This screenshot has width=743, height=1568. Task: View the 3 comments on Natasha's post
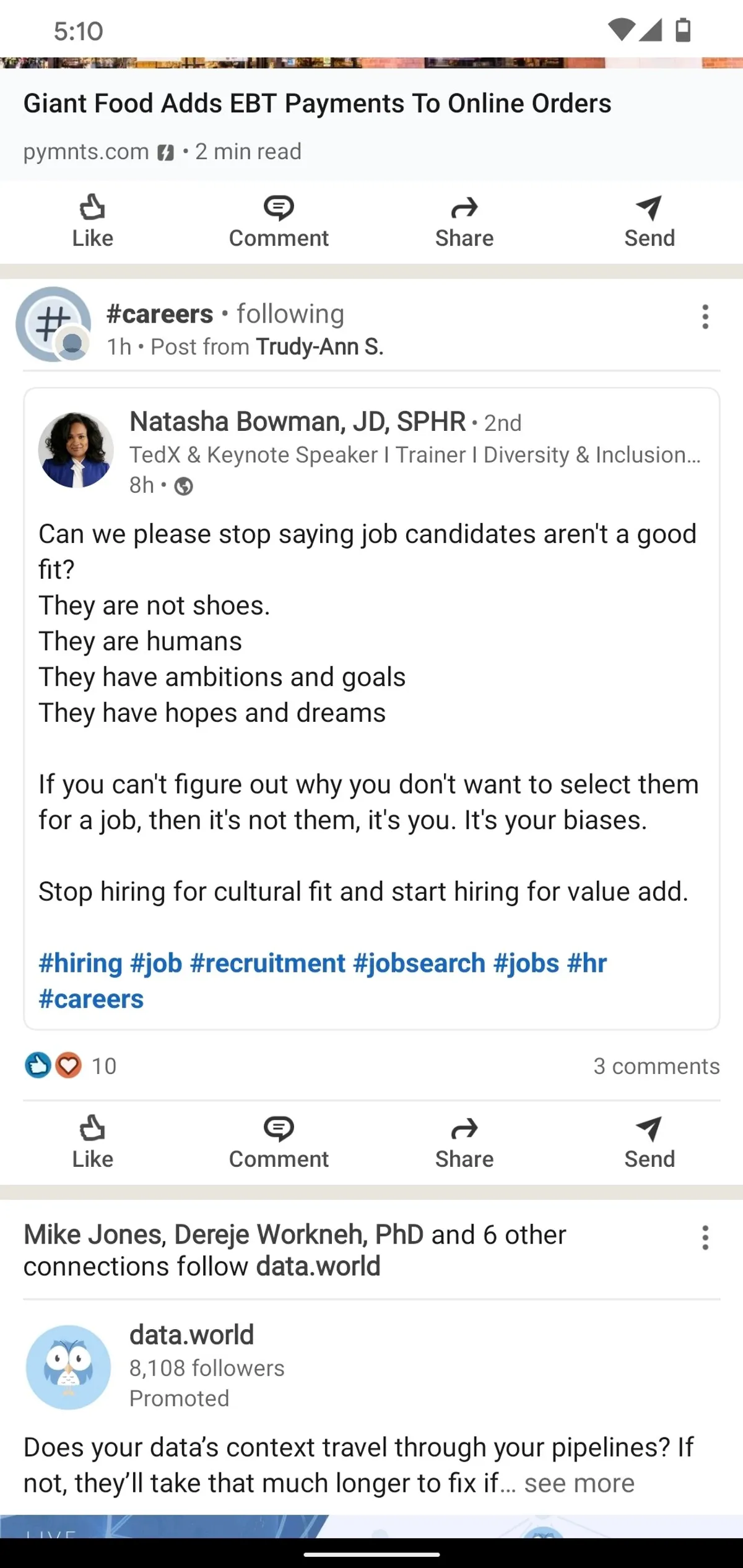click(x=656, y=1066)
